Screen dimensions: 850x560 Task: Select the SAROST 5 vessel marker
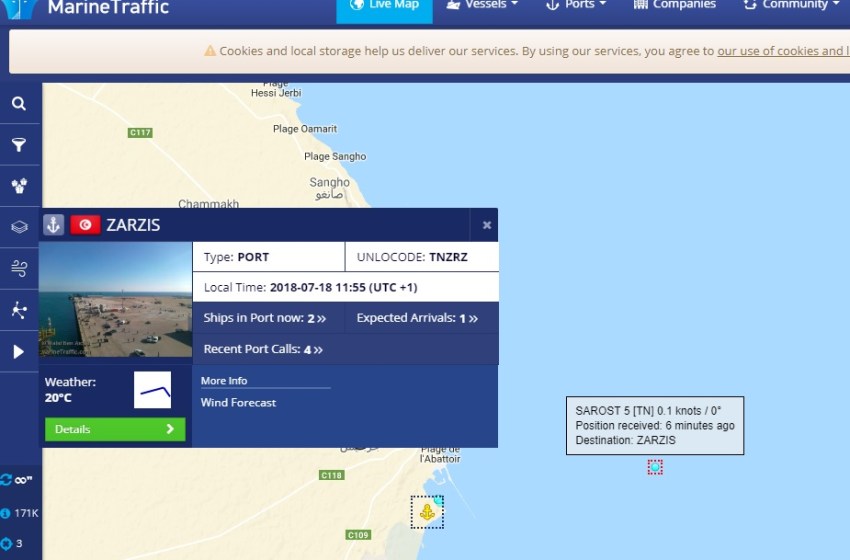[655, 467]
